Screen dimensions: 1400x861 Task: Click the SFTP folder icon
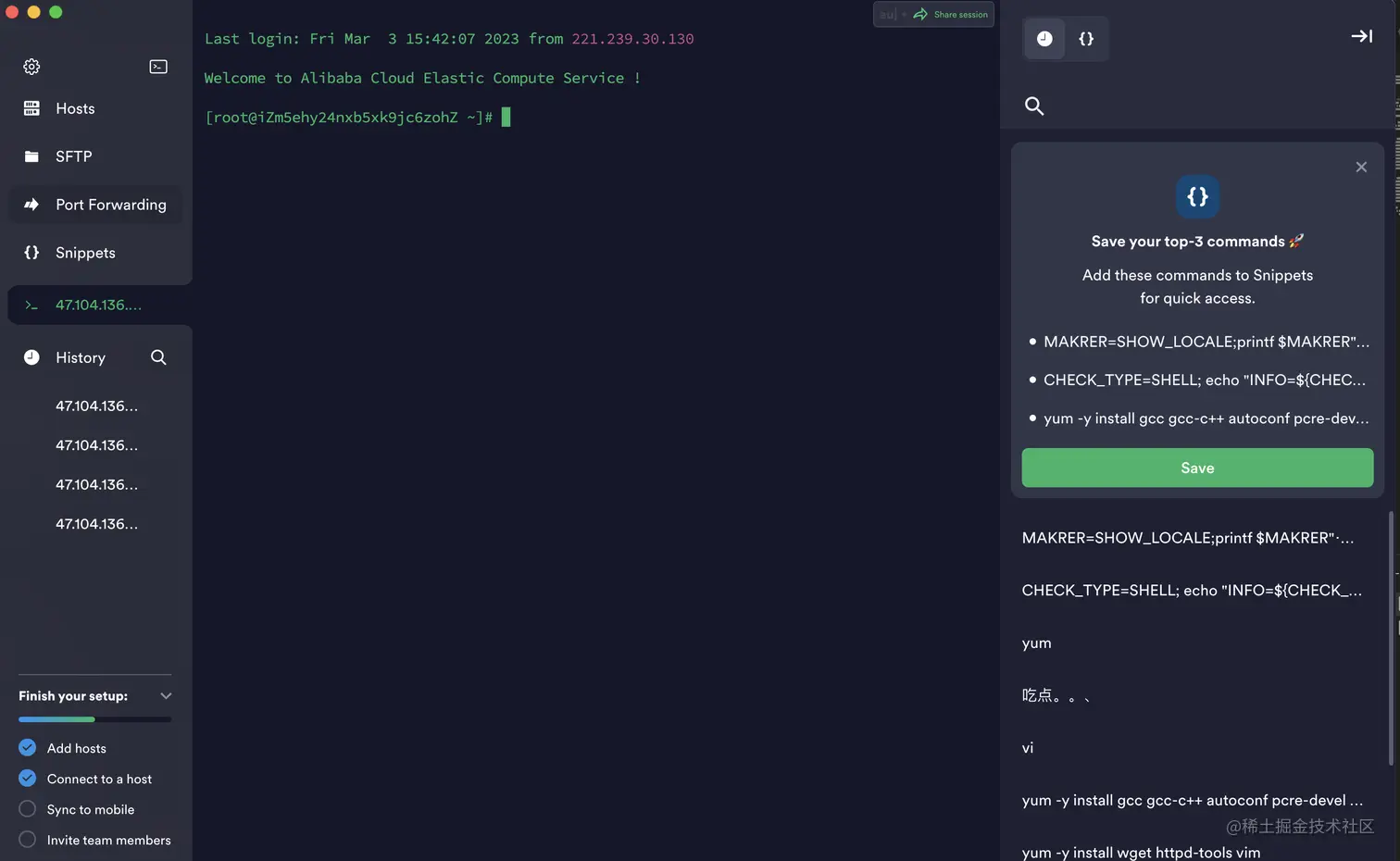point(31,156)
